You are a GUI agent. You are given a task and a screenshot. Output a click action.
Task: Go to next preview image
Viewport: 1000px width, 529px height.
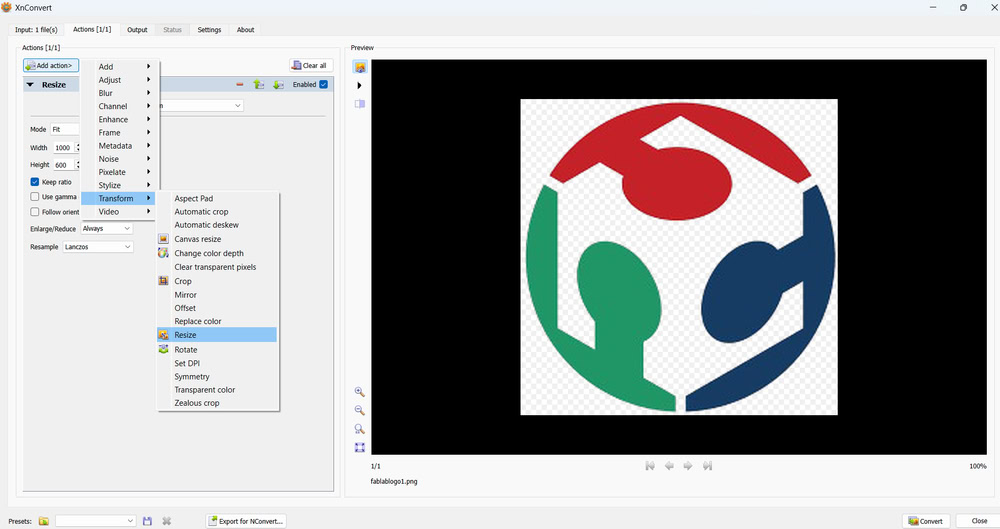[x=688, y=466]
